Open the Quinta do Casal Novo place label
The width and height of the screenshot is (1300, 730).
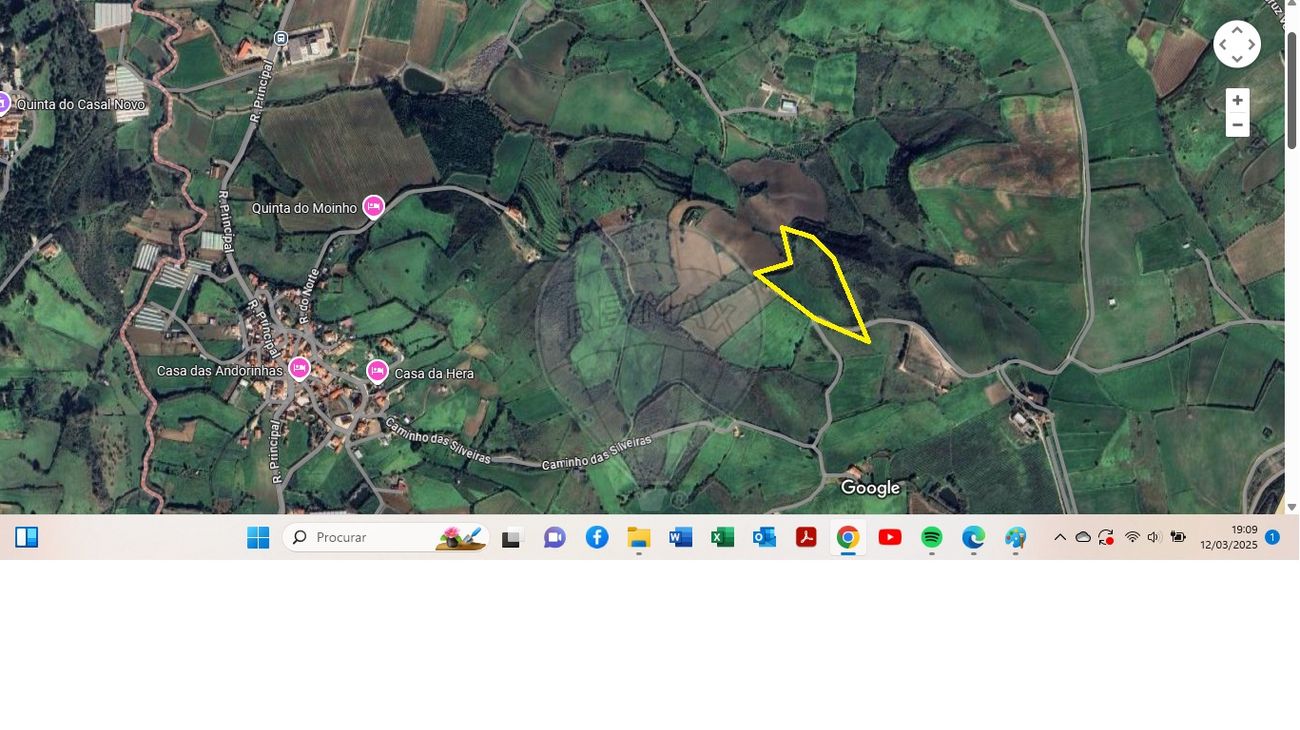tap(80, 104)
